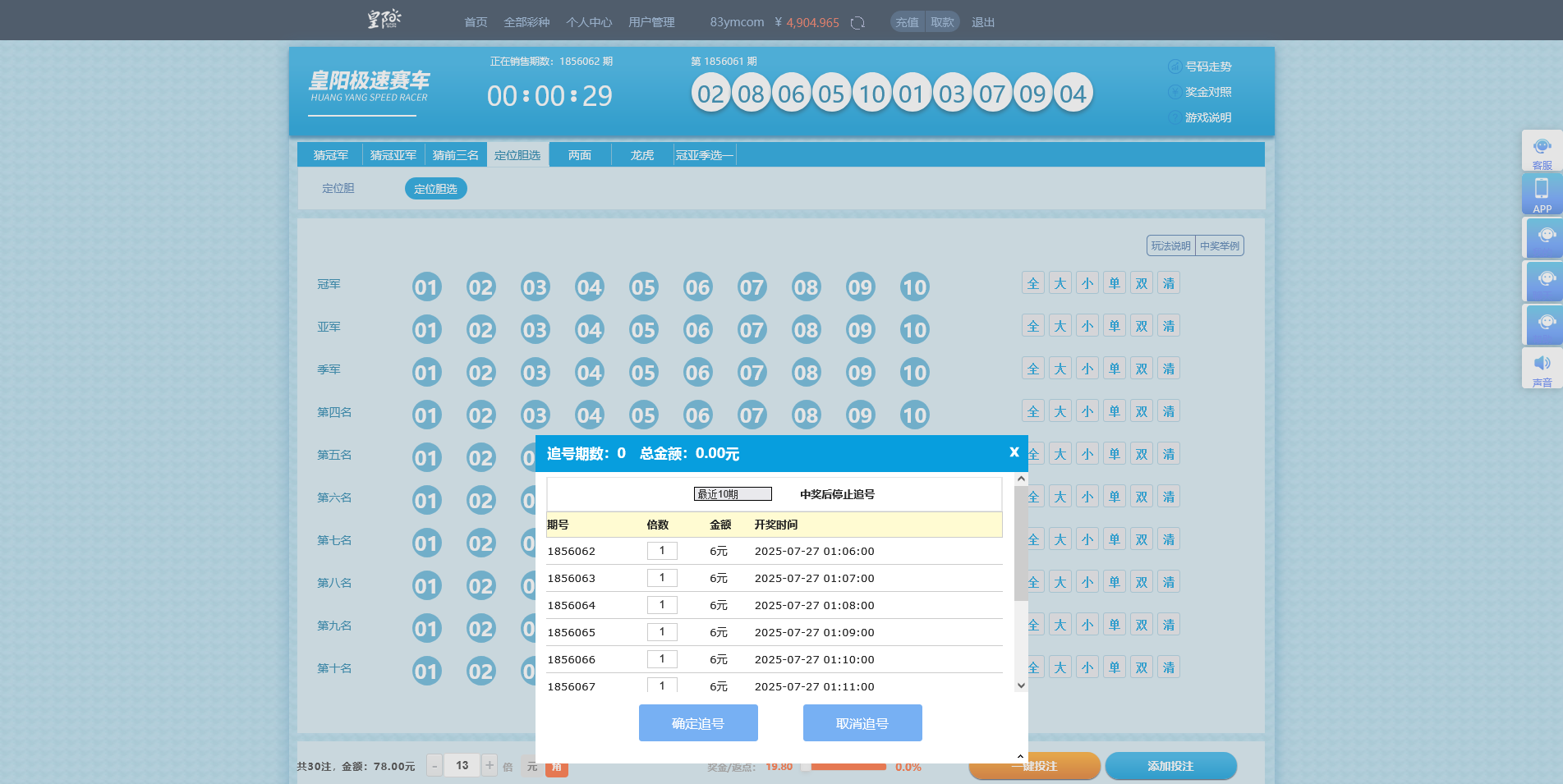Switch to the 猜前三名 tab
1563x784 pixels.
point(456,155)
